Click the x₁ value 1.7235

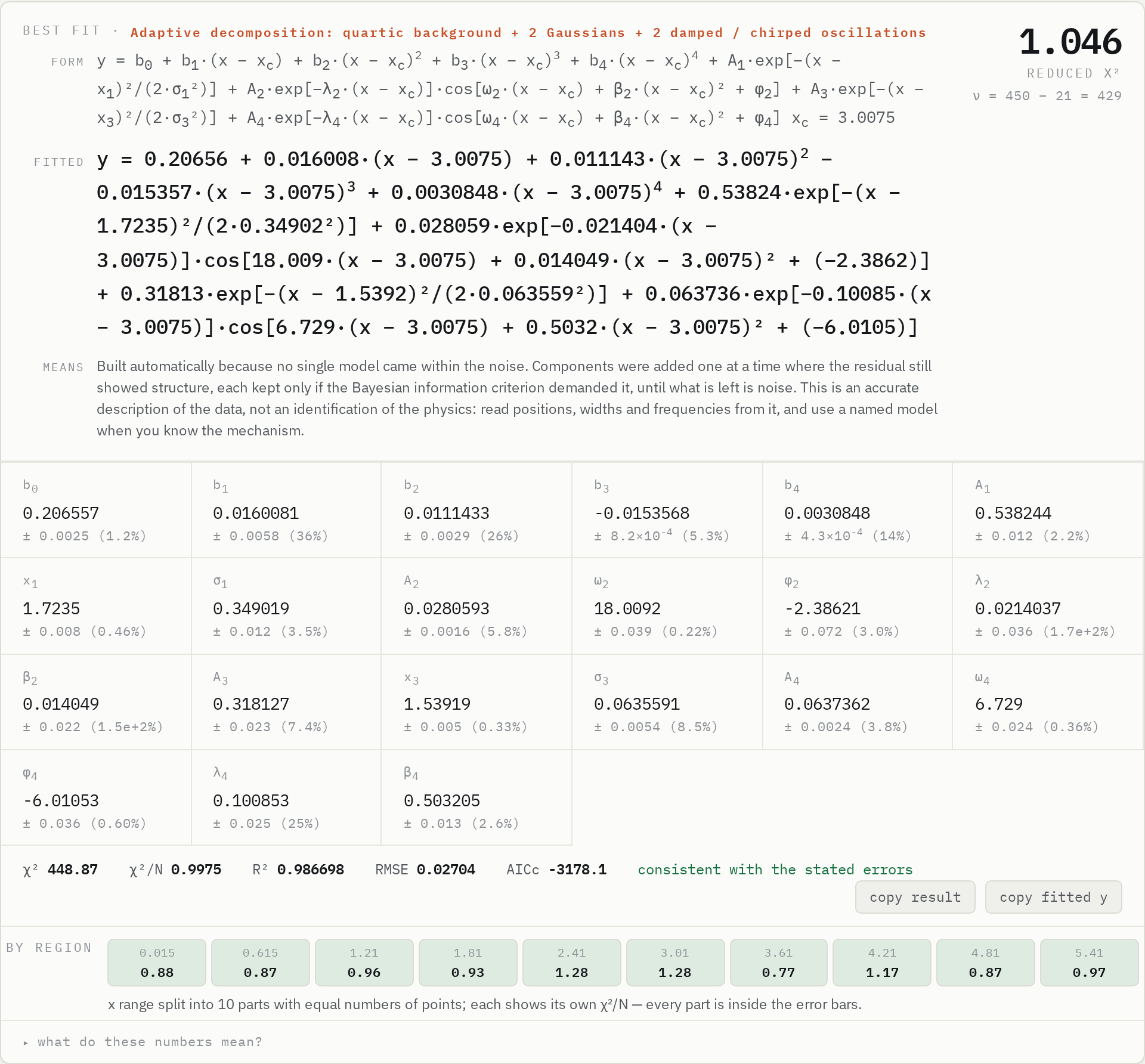[x=51, y=609]
